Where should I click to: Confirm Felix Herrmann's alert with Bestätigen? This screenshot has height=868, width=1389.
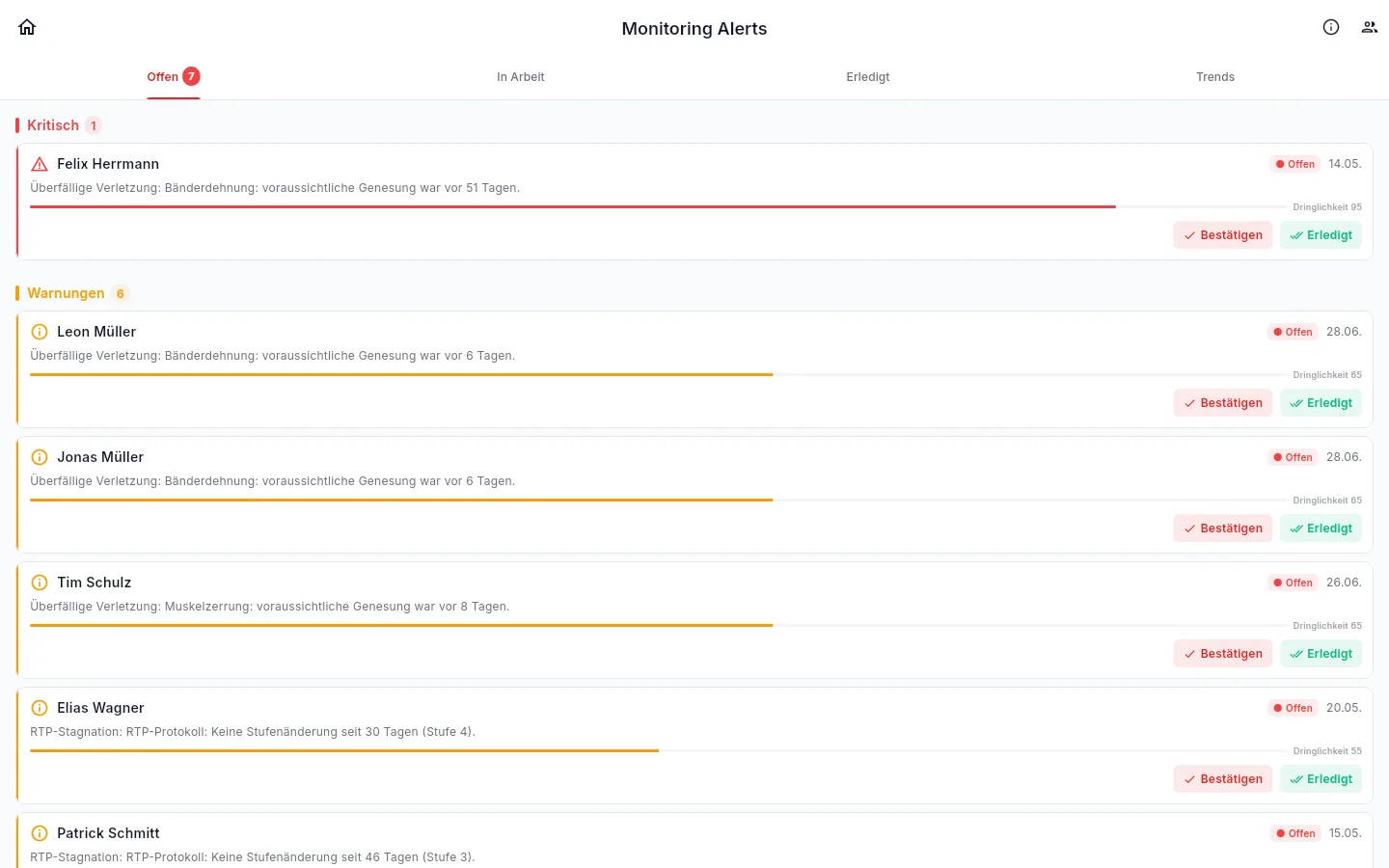(x=1223, y=235)
